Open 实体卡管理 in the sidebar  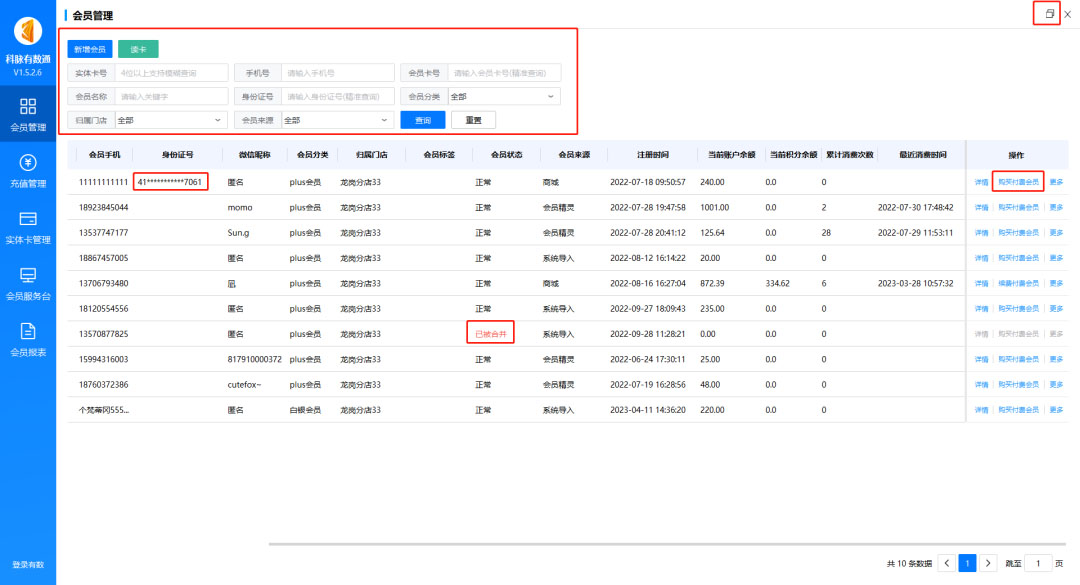pyautogui.click(x=28, y=227)
